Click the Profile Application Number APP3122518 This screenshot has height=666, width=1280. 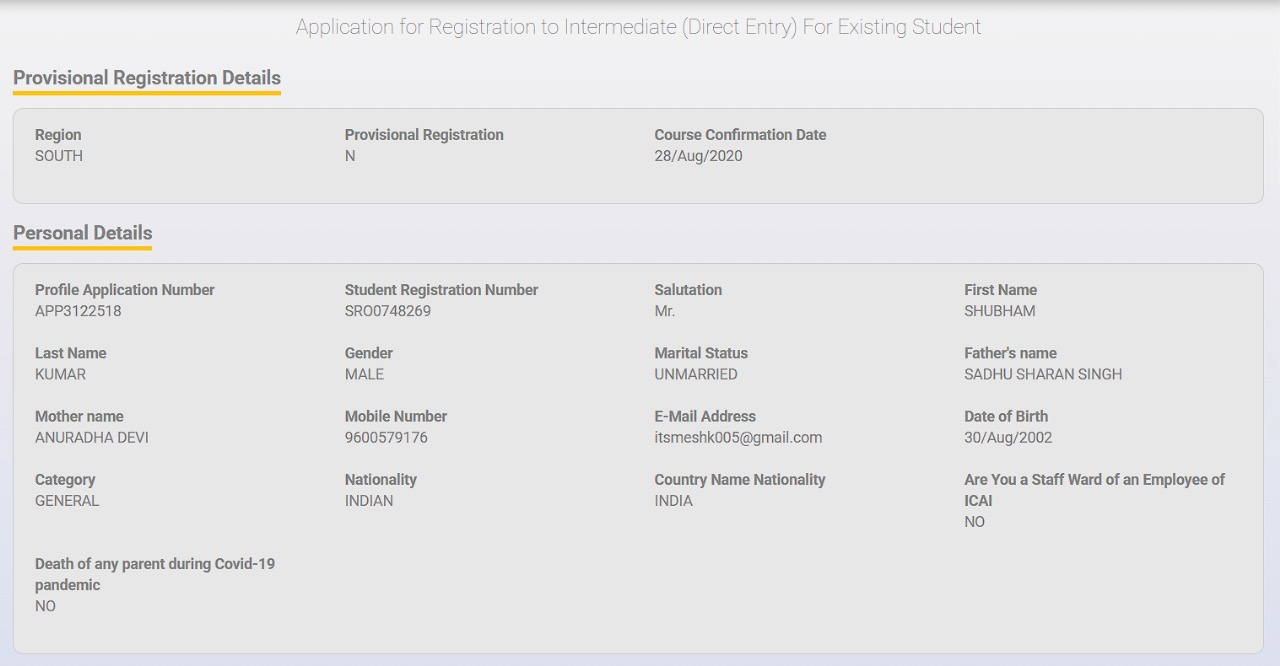(78, 311)
